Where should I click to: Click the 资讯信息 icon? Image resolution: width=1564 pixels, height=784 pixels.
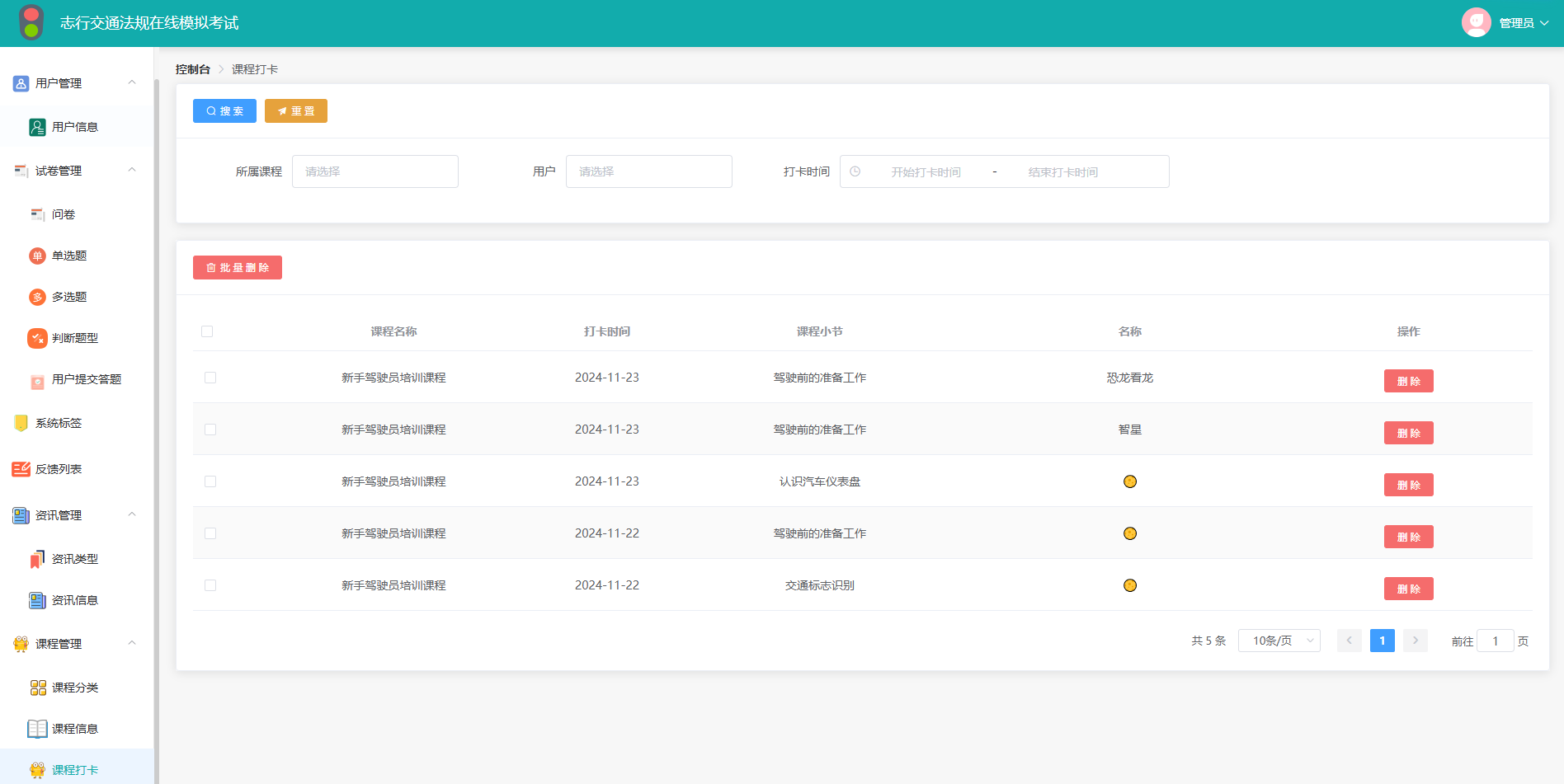click(37, 600)
